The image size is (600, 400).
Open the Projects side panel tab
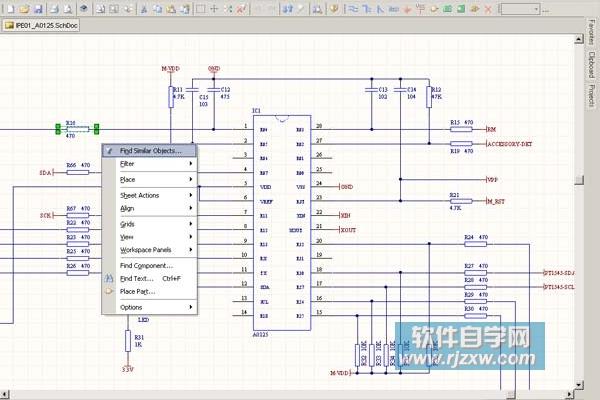pyautogui.click(x=592, y=96)
